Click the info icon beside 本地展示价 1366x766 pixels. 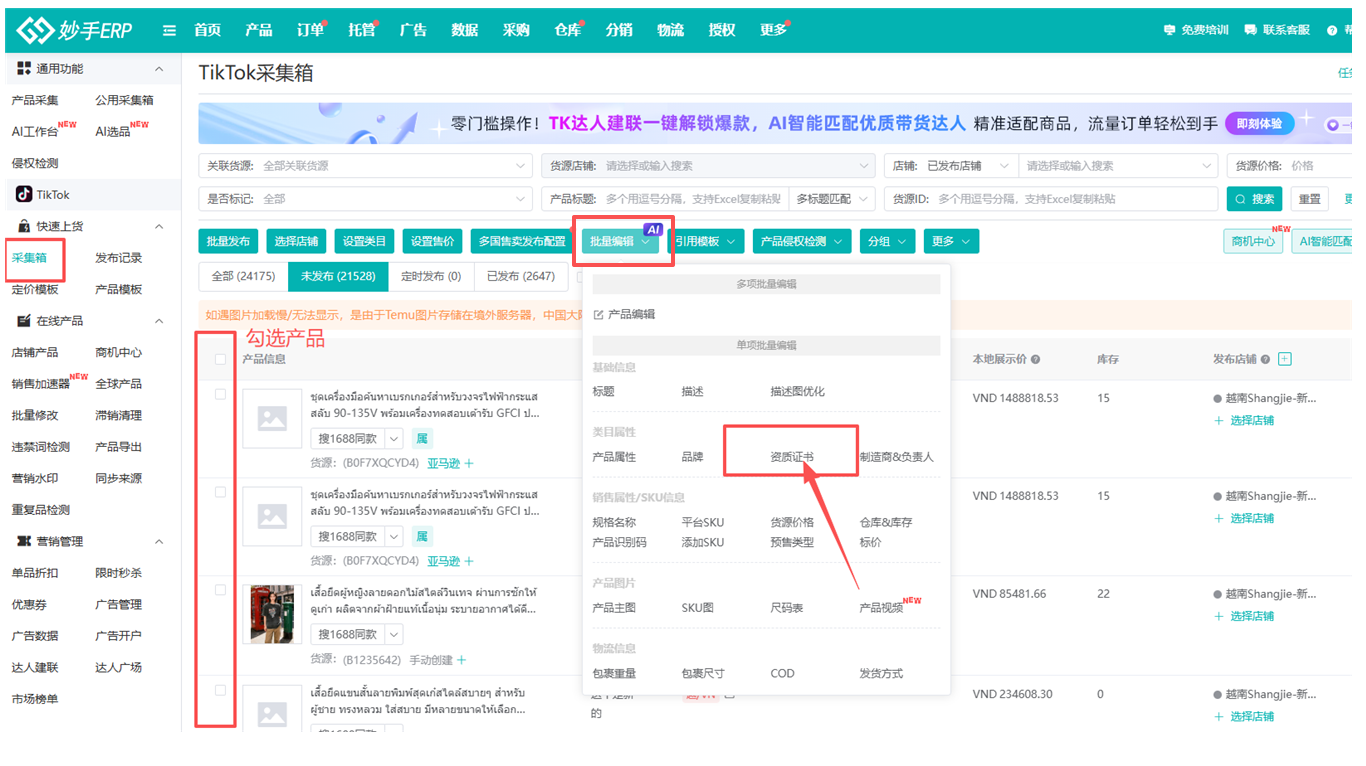[x=1035, y=359]
